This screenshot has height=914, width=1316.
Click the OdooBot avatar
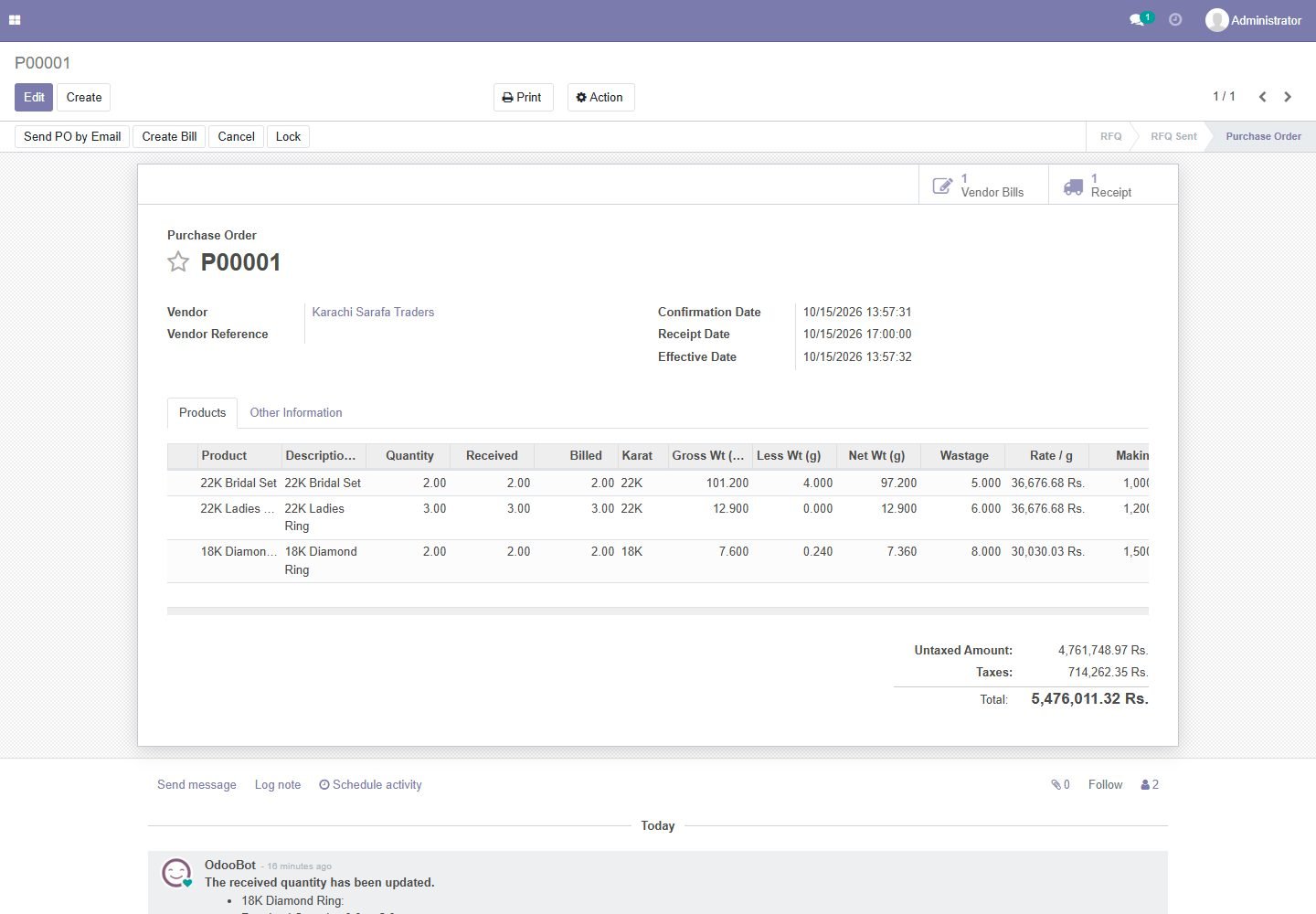(176, 873)
